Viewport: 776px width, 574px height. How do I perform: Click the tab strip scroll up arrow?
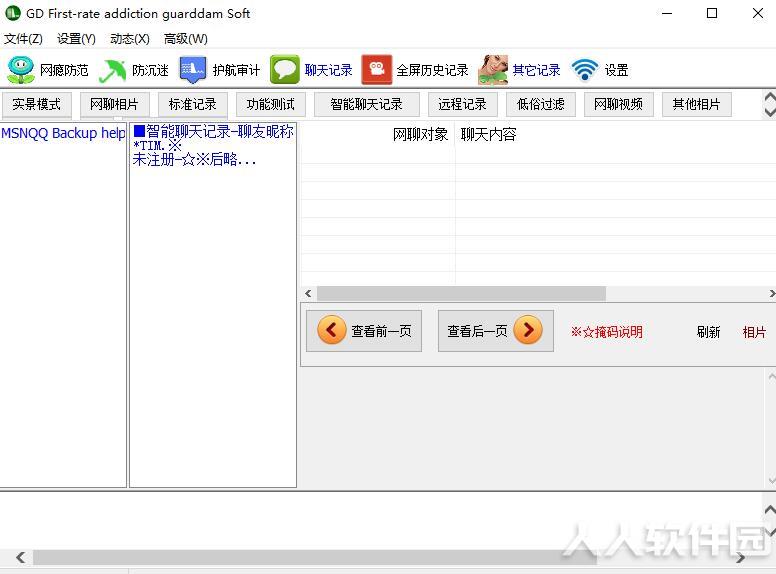[x=770, y=97]
